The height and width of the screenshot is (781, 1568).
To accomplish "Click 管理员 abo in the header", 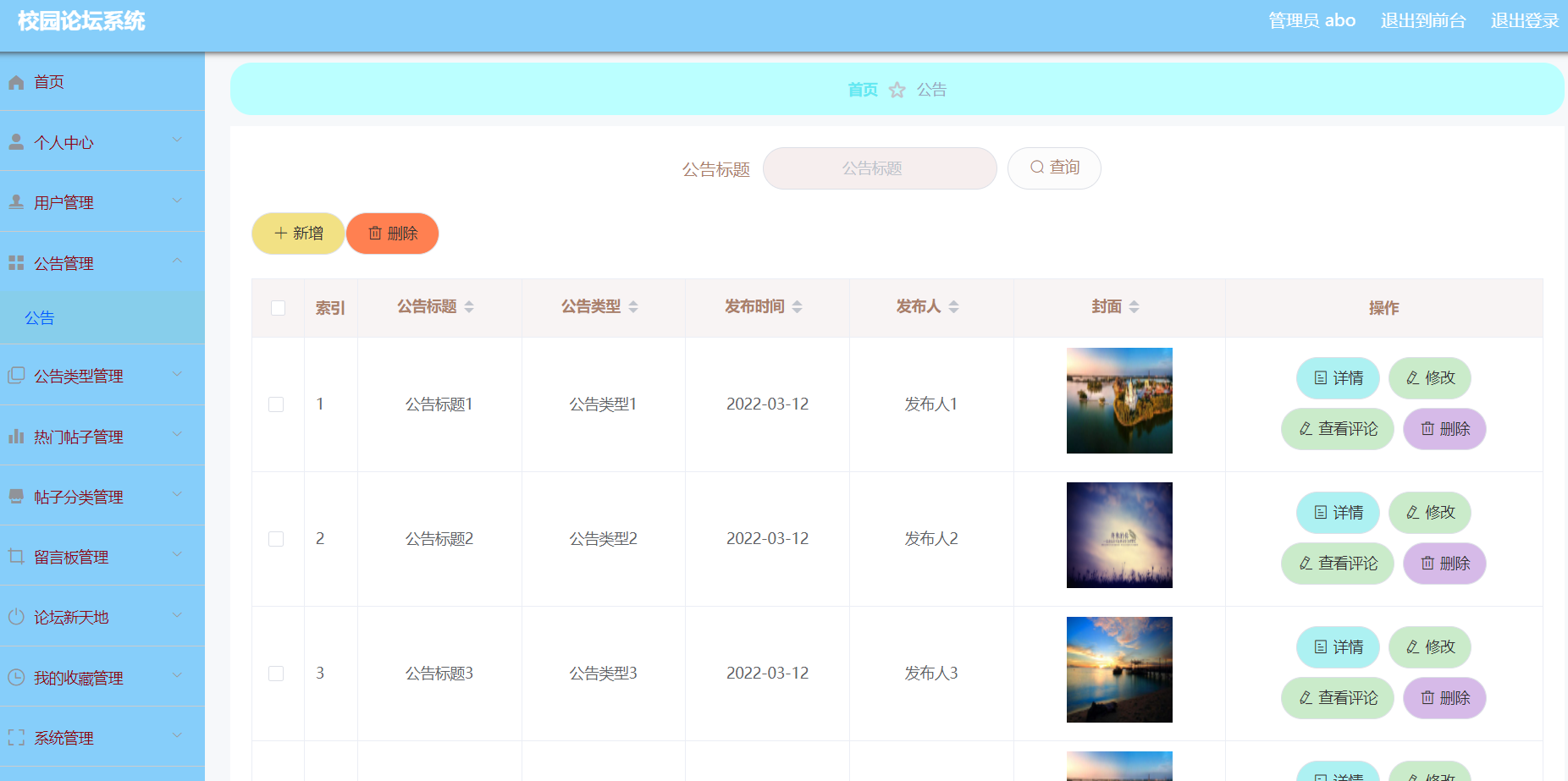I will pos(1311,20).
